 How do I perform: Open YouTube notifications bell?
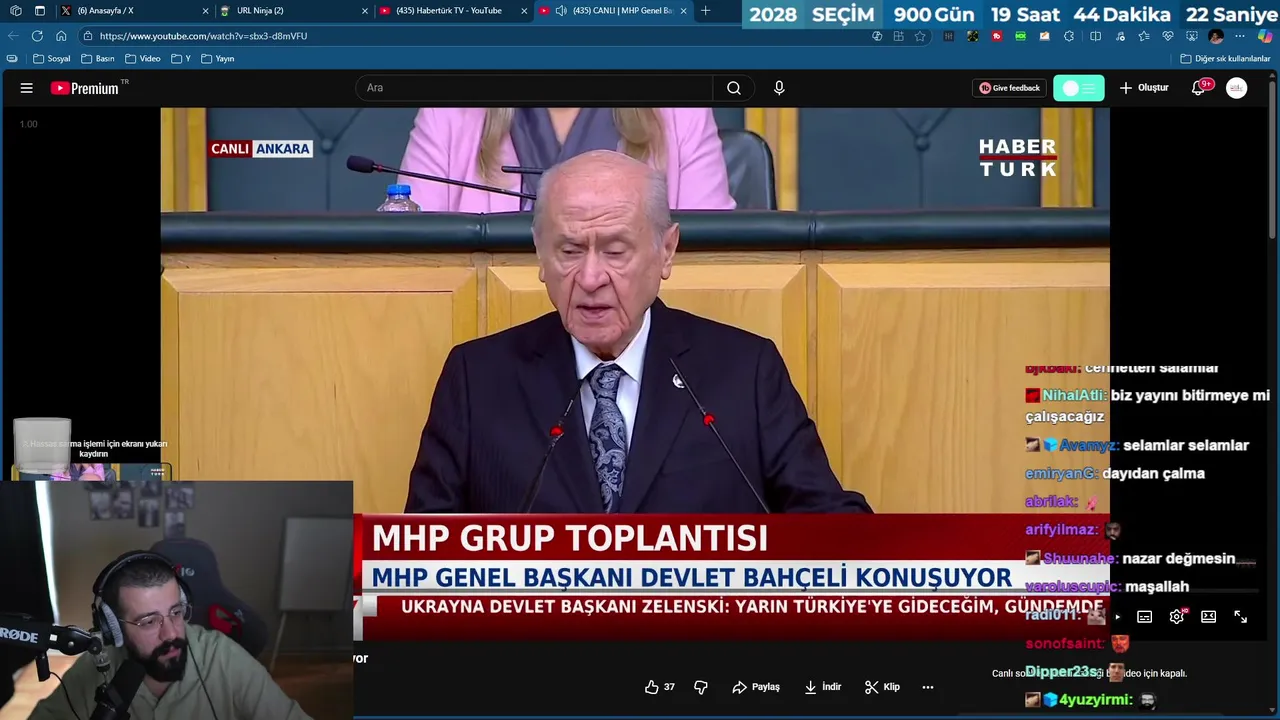[x=1198, y=88]
